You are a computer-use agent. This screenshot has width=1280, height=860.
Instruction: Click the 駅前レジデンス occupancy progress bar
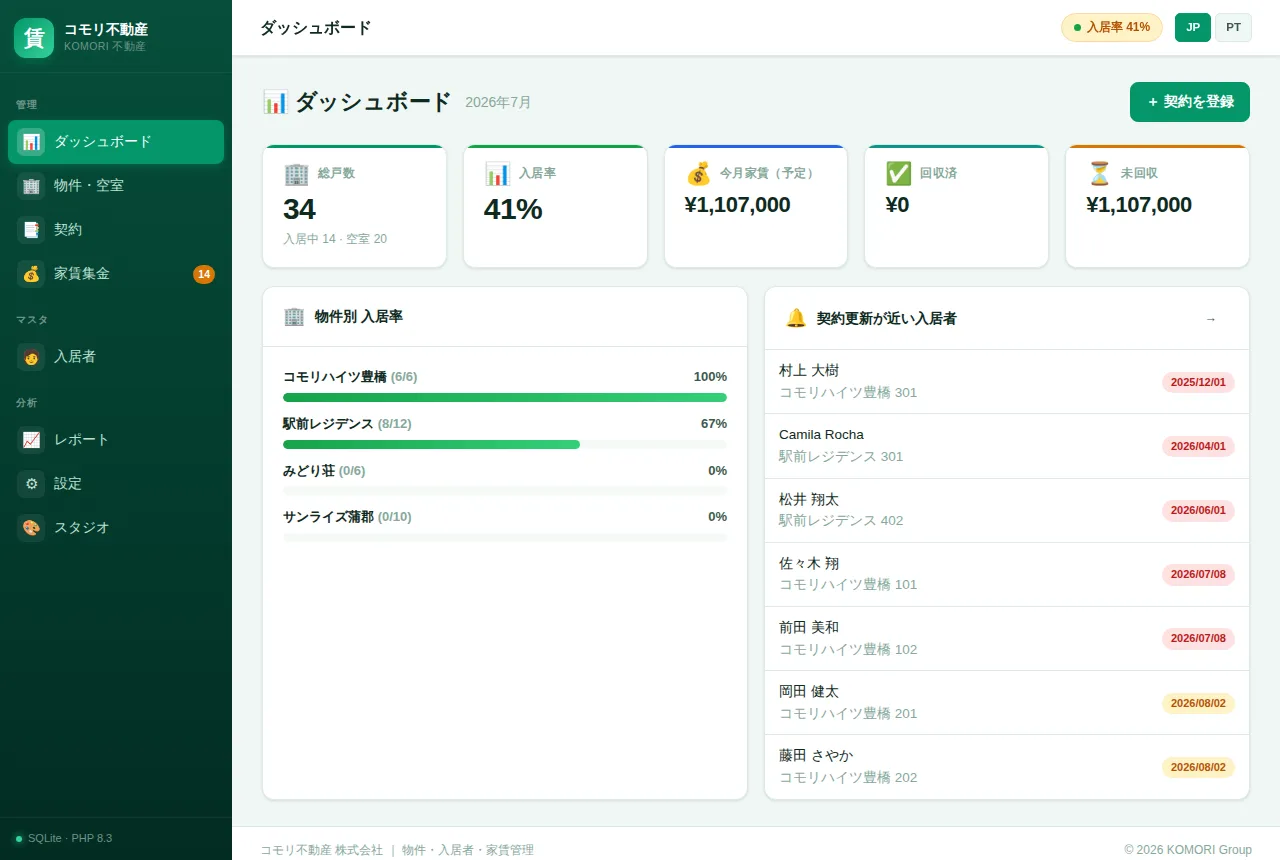pyautogui.click(x=505, y=444)
